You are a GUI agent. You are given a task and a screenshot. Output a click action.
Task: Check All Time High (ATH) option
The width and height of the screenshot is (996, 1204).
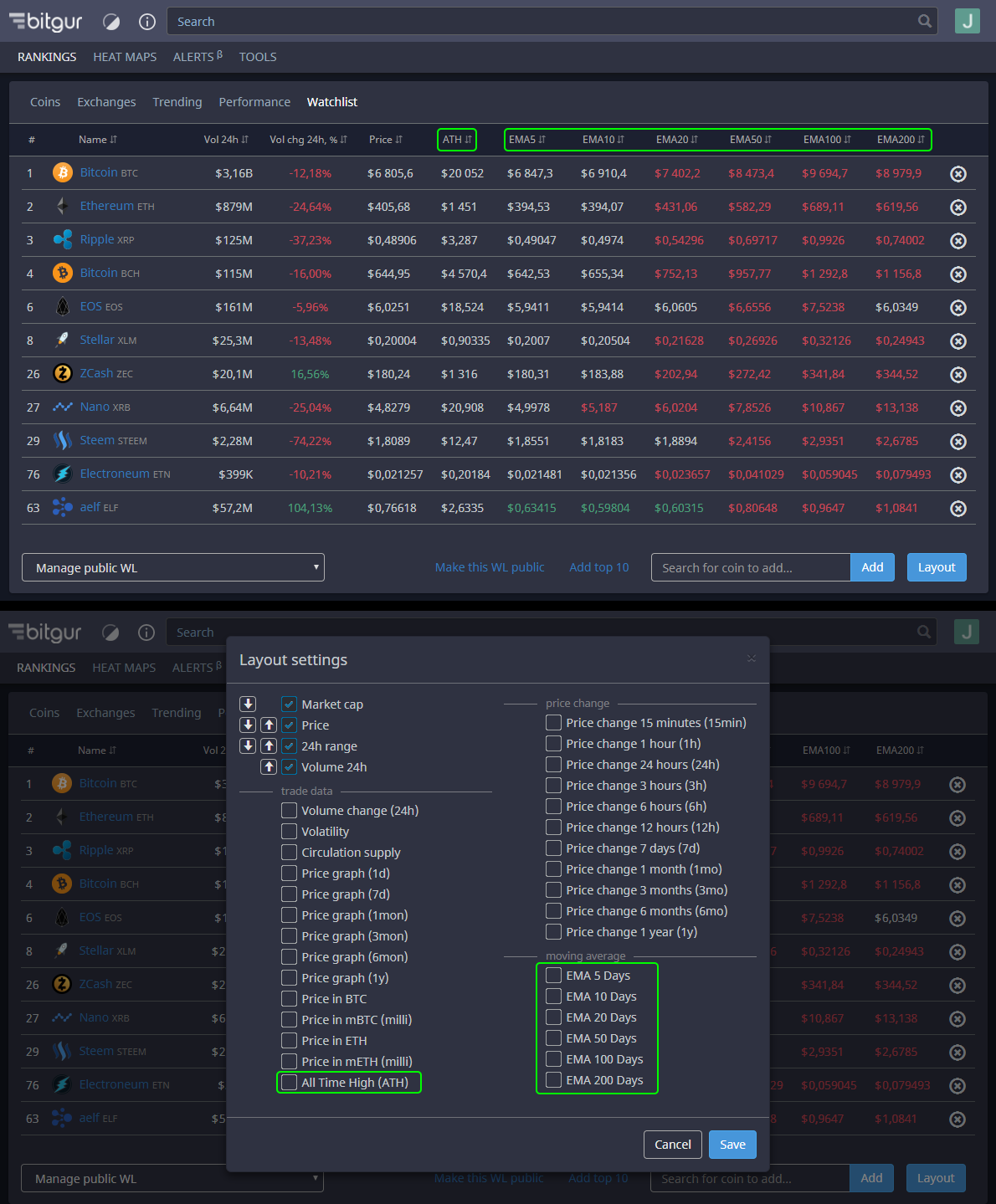[290, 1082]
